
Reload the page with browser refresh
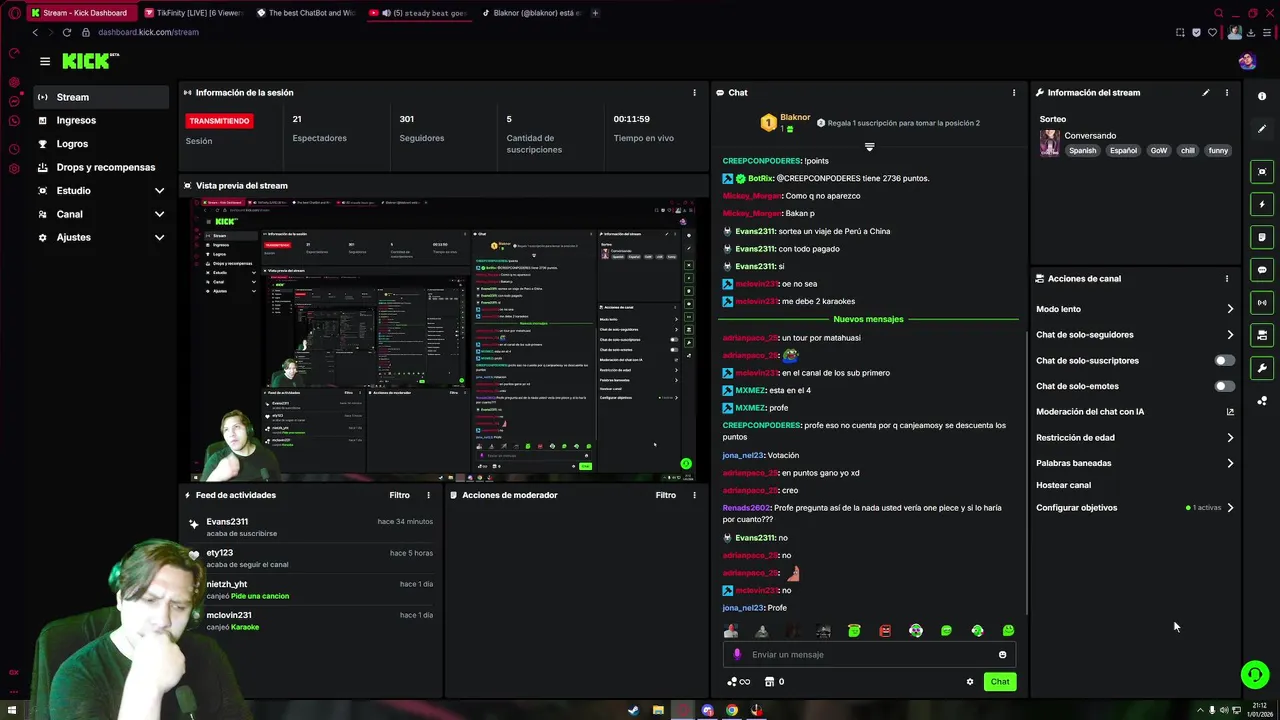[x=67, y=32]
